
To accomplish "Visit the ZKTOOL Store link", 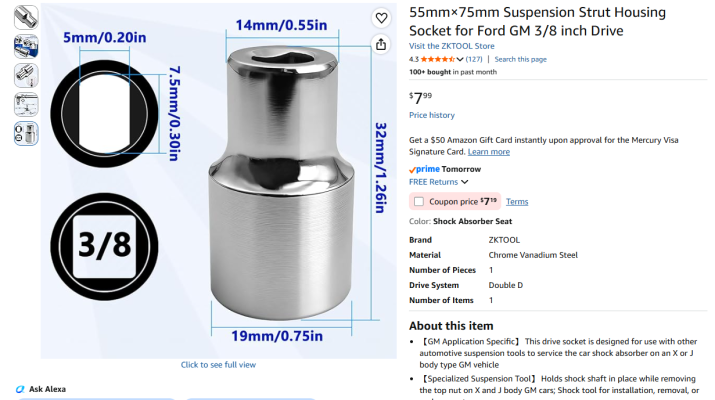I will coord(451,46).
